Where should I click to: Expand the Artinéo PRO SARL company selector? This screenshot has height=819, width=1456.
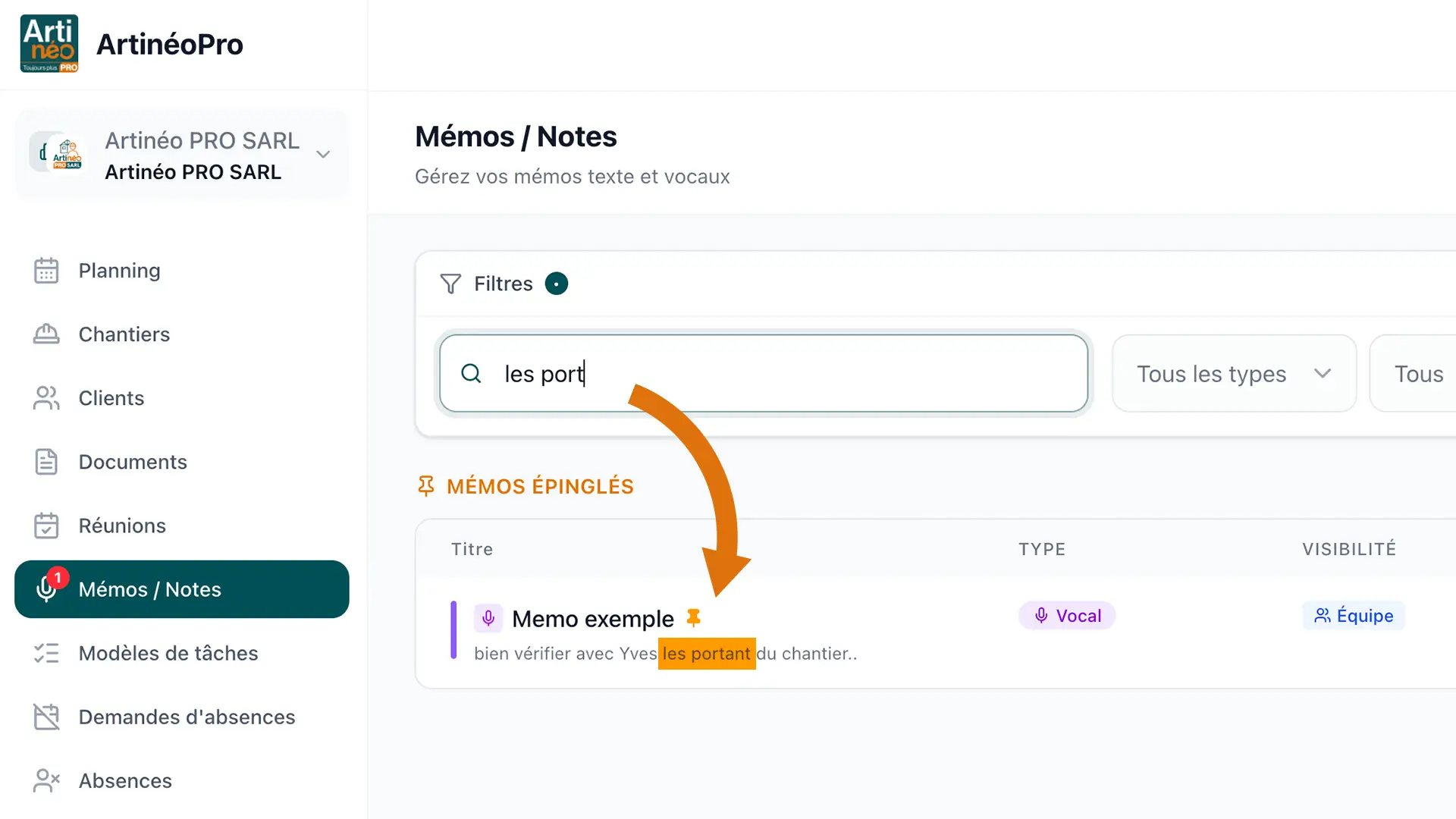182,155
